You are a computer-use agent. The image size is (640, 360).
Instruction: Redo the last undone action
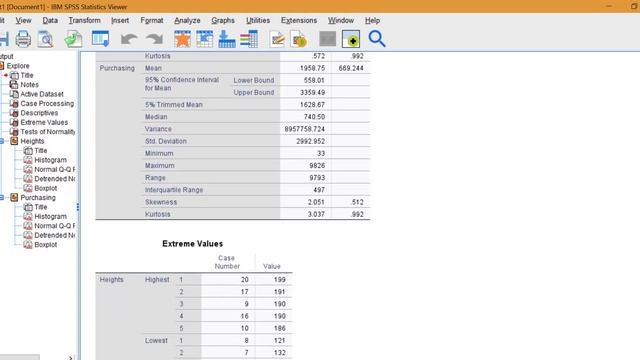pos(155,39)
